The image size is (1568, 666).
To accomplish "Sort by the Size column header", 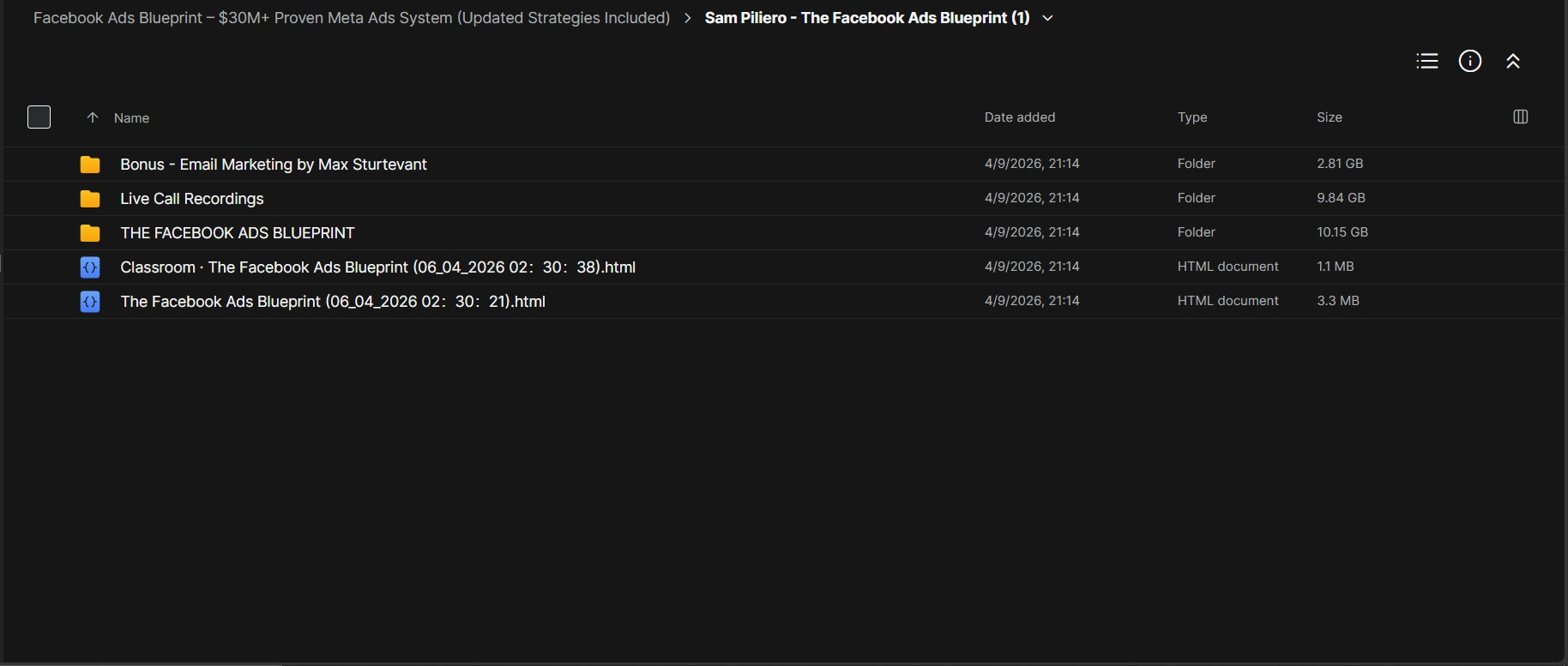I will (1330, 117).
